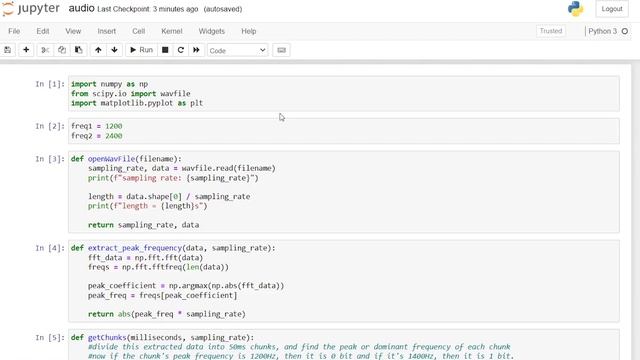Click the In [3] cell prompt
The width and height of the screenshot is (640, 360).
coord(50,159)
